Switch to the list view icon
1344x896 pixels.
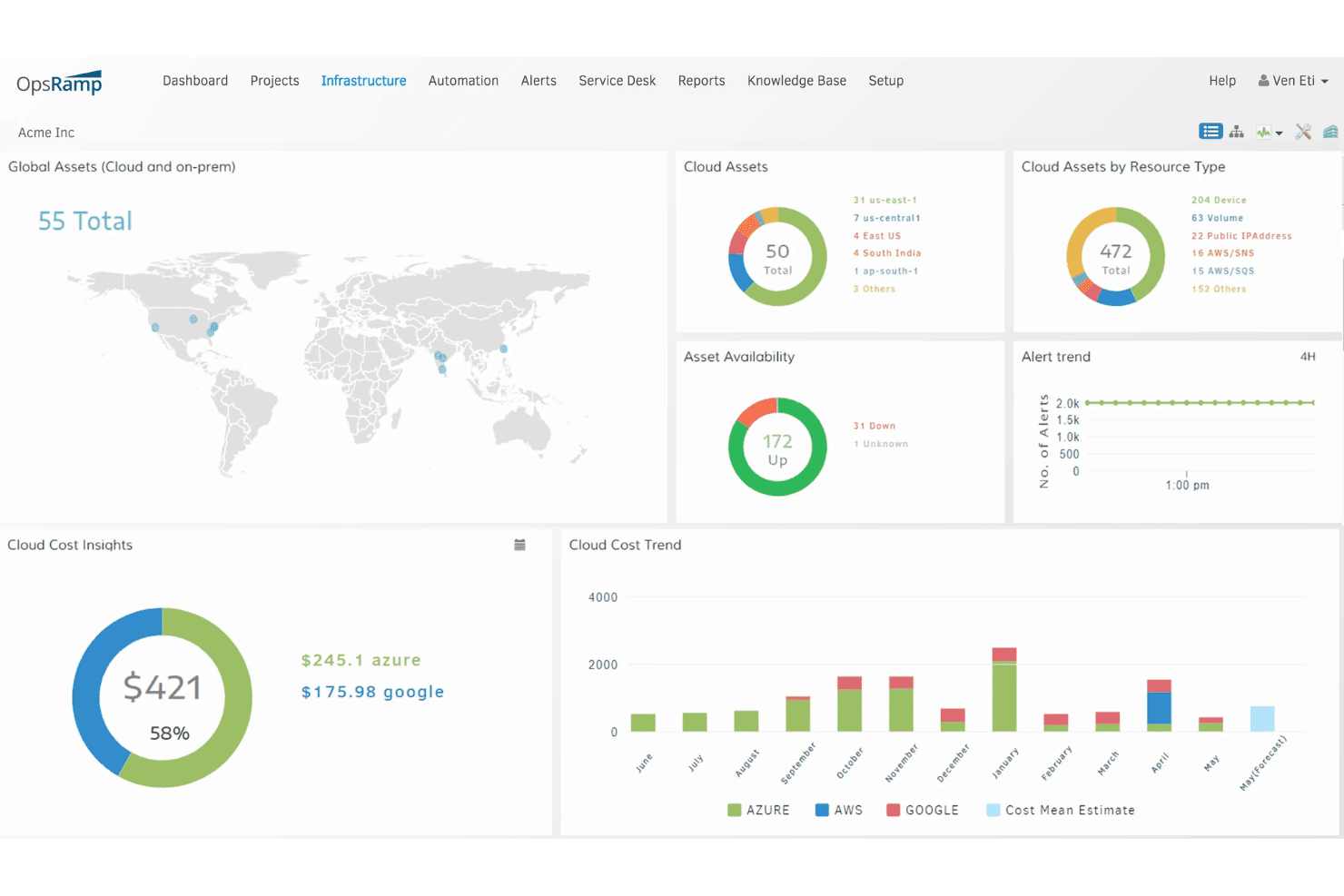tap(1210, 132)
